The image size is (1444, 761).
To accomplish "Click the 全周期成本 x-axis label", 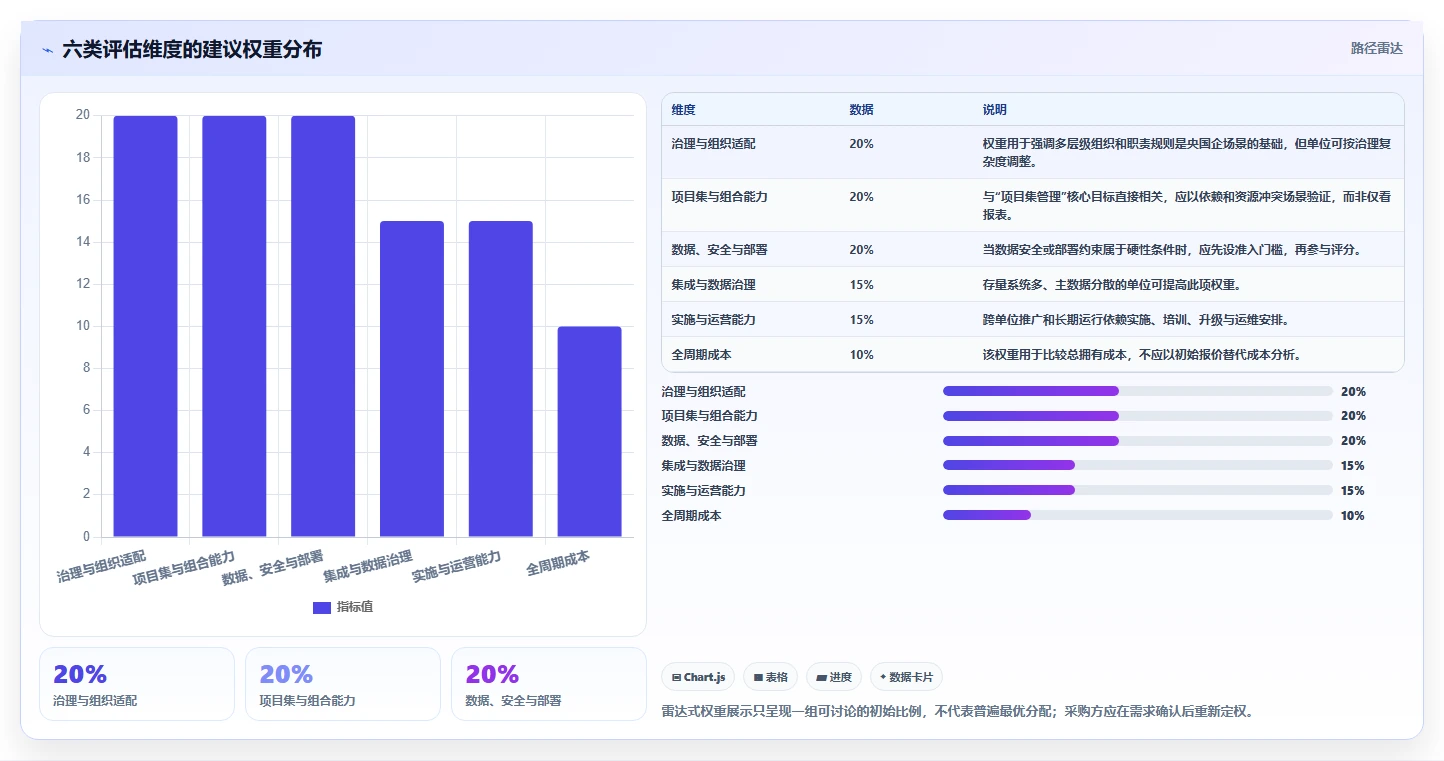I will (x=558, y=563).
